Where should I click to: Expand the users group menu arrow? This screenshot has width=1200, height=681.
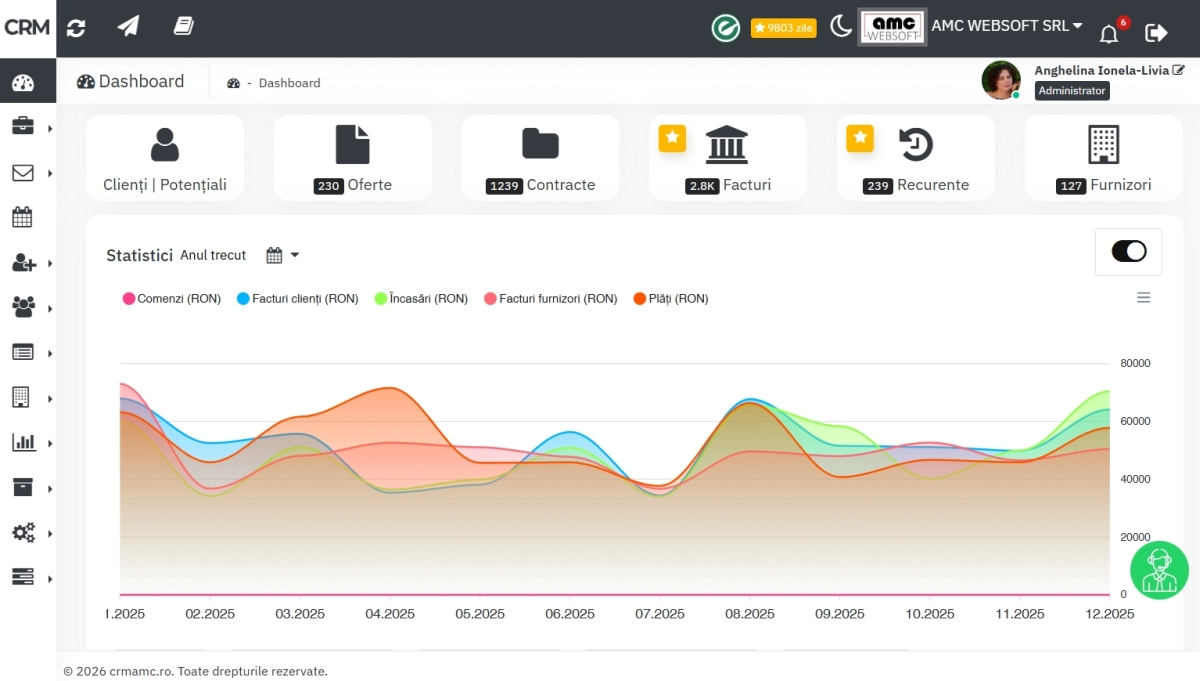(49, 308)
